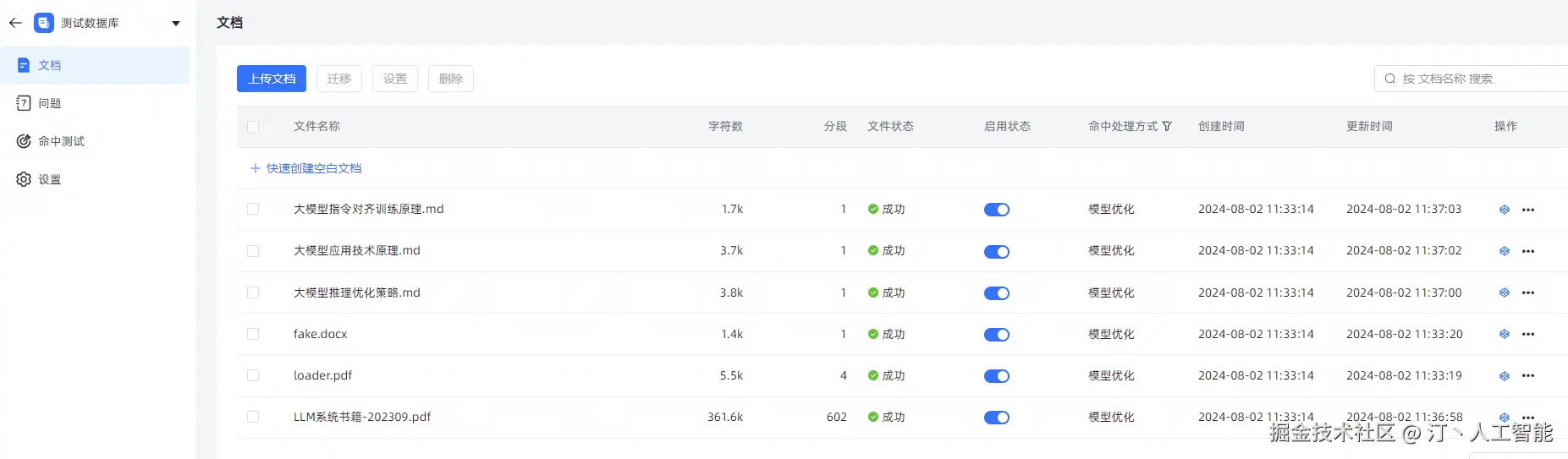The height and width of the screenshot is (459, 1568).
Task: Click the 测试数据库 knowledge base icon
Action: (x=44, y=23)
